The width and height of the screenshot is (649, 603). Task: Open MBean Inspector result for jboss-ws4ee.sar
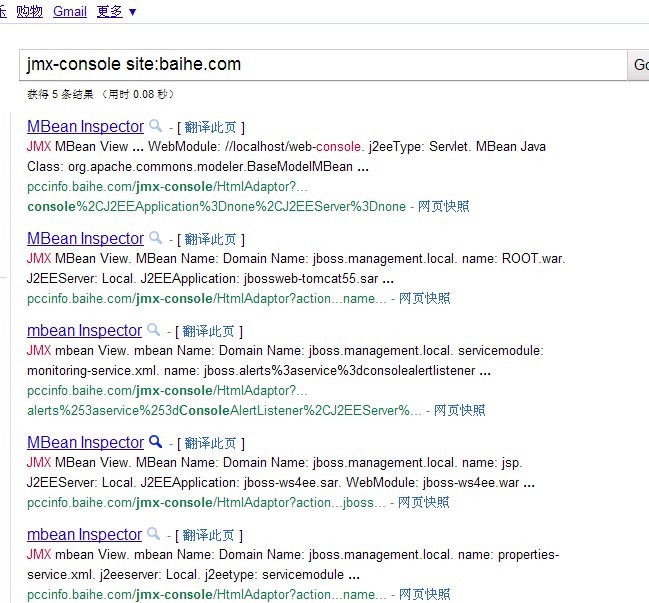tap(85, 443)
